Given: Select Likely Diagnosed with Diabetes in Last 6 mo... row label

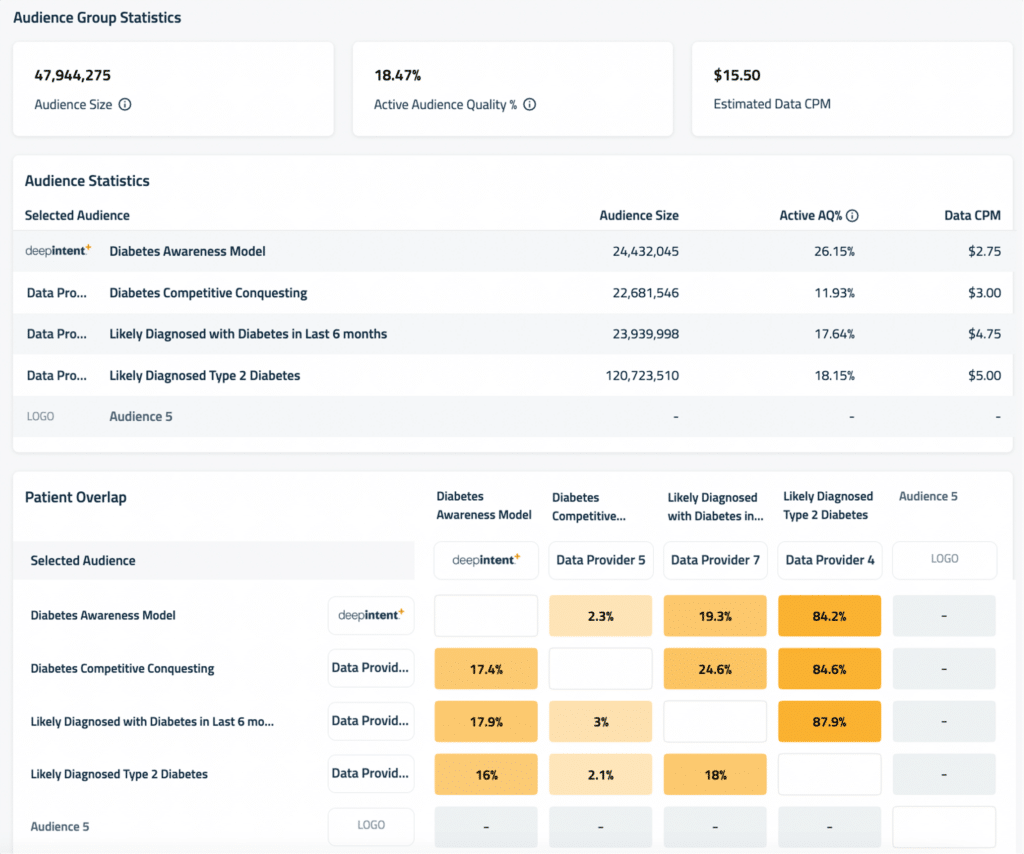Looking at the screenshot, I should click(x=152, y=721).
